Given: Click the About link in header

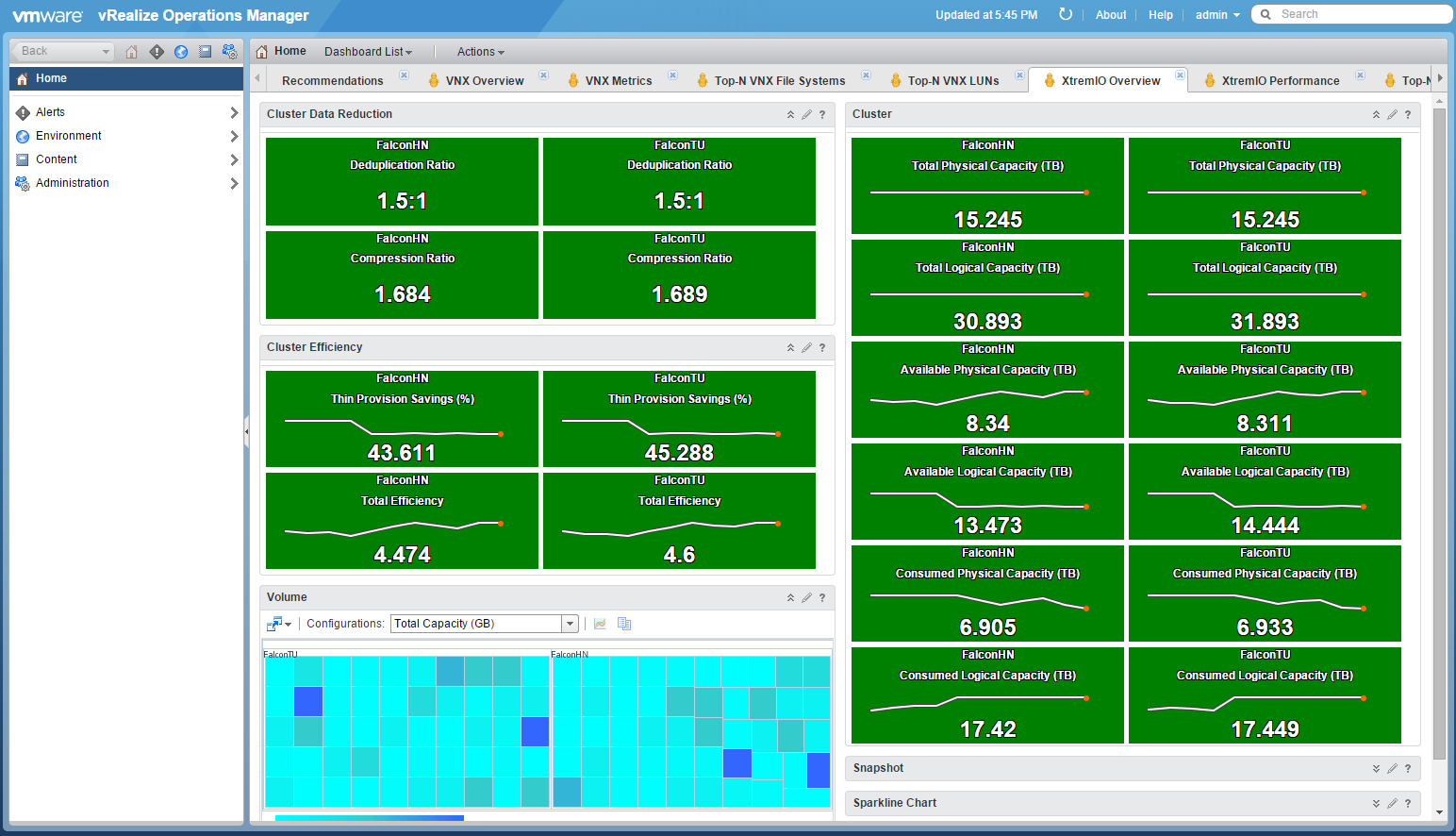Looking at the screenshot, I should pos(1111,15).
